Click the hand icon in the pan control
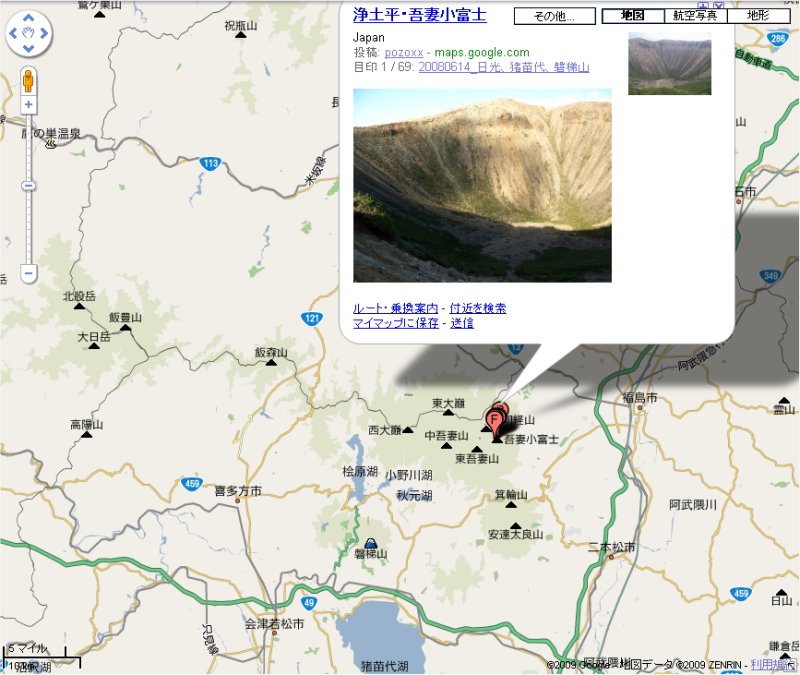 pos(29,33)
